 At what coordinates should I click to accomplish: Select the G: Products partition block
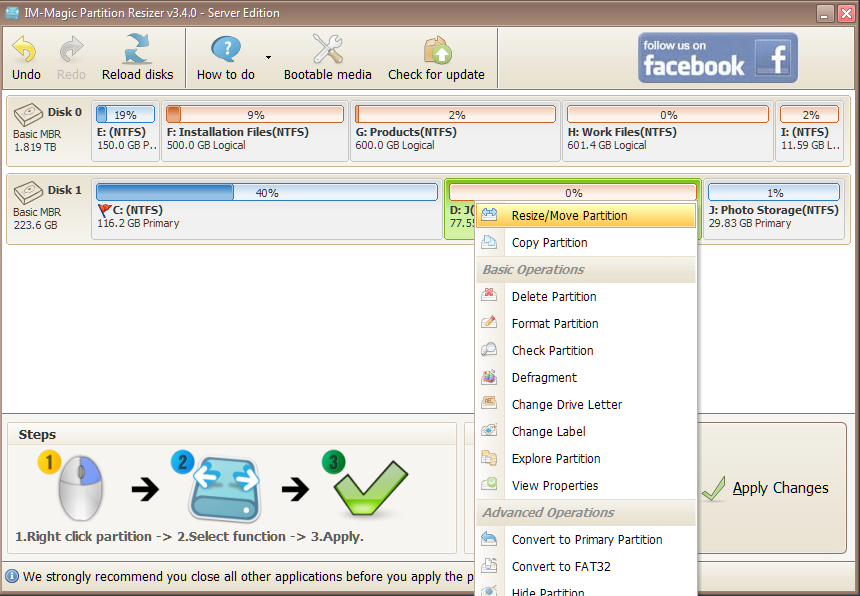pyautogui.click(x=456, y=131)
